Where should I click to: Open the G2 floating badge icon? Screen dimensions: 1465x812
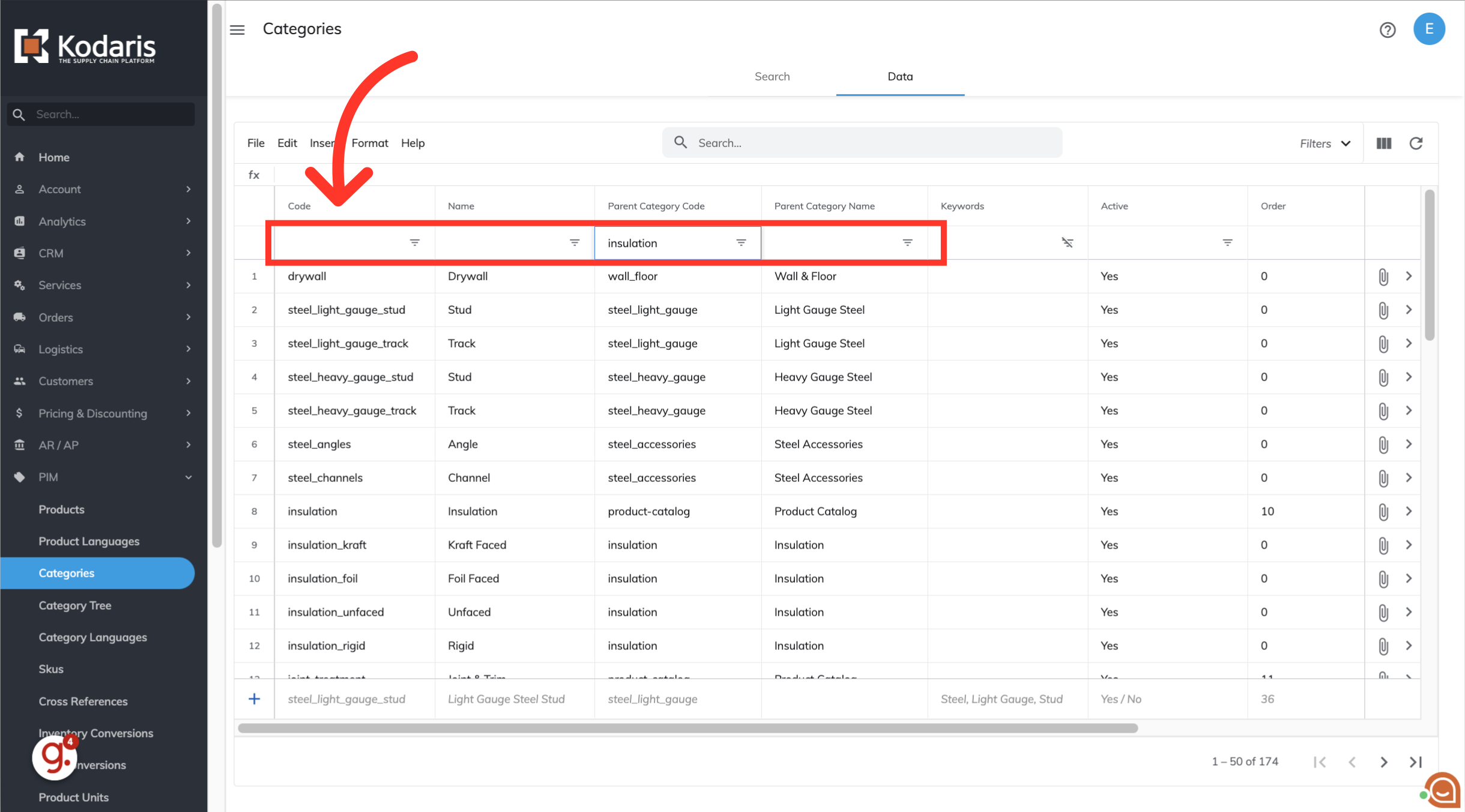[x=55, y=757]
